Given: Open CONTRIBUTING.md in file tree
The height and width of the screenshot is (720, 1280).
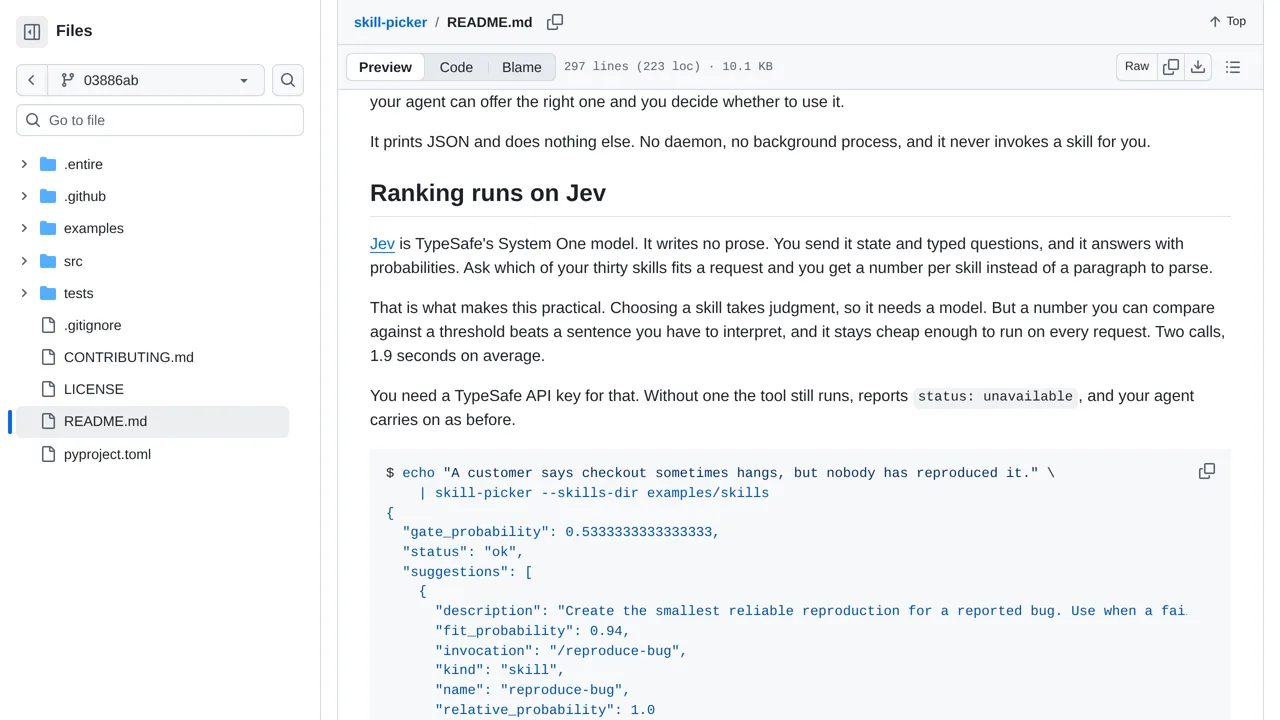Looking at the screenshot, I should [x=129, y=357].
